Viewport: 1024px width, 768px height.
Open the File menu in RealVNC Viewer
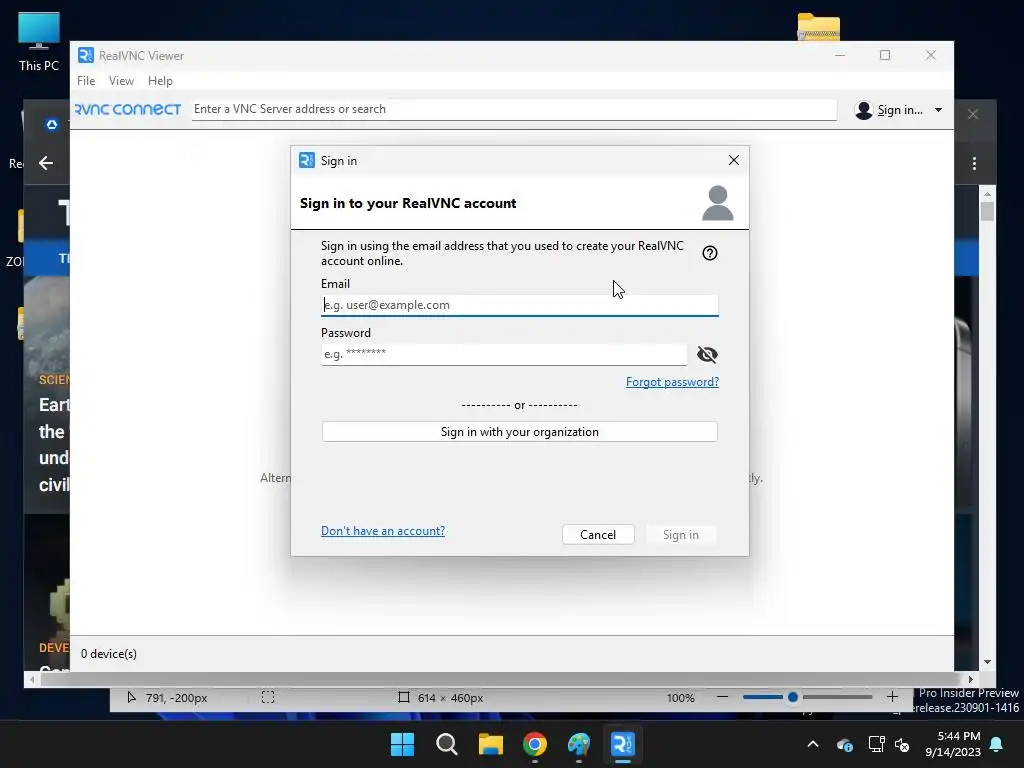pyautogui.click(x=86, y=81)
